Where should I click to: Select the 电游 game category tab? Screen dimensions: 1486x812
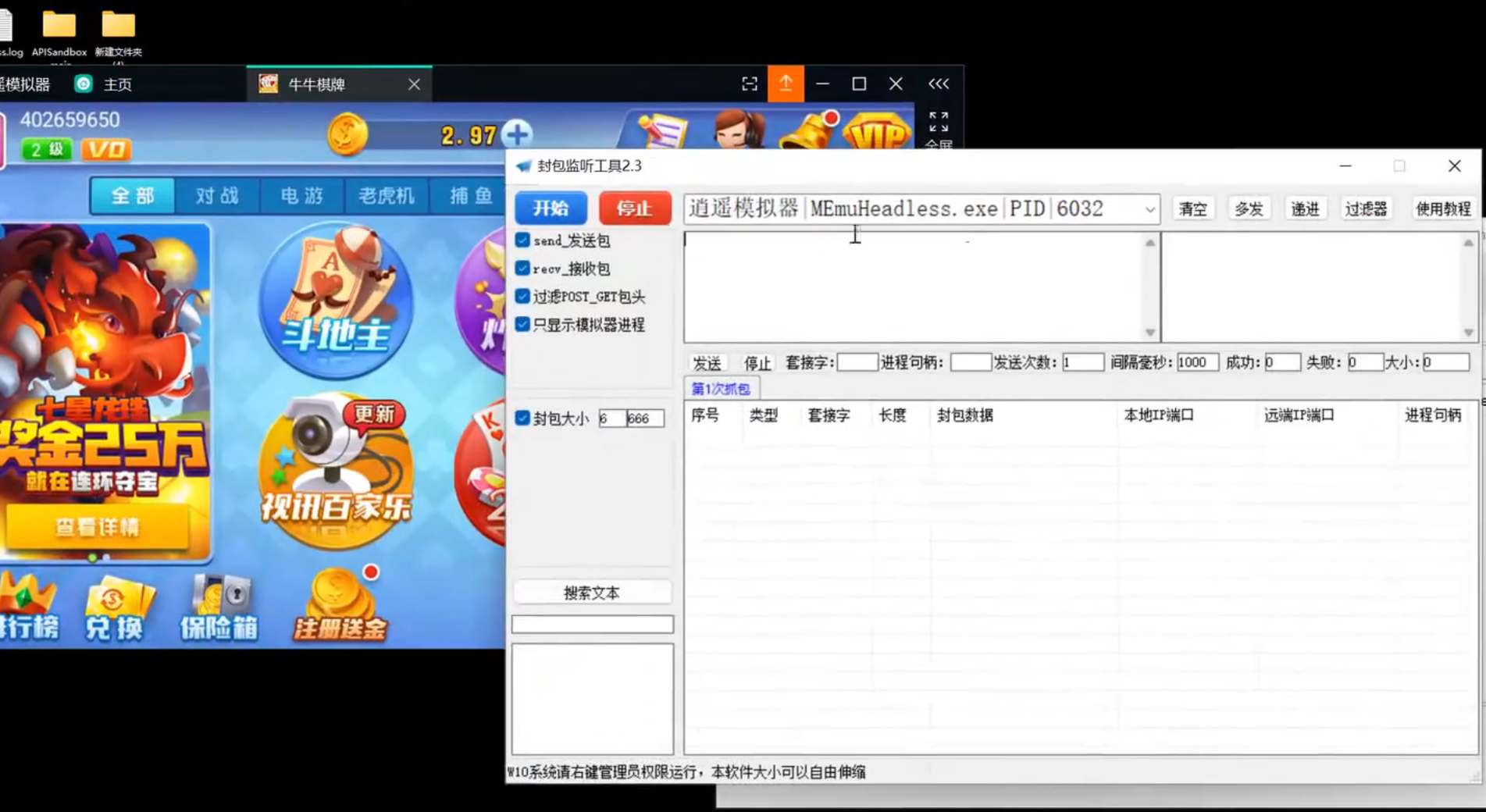[301, 195]
